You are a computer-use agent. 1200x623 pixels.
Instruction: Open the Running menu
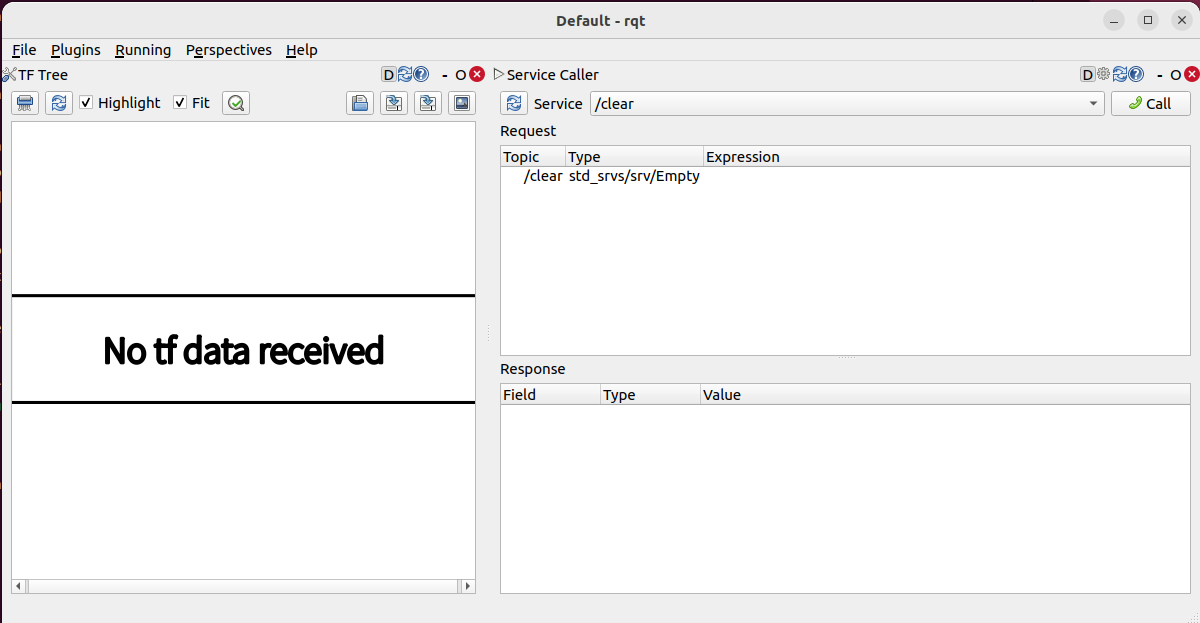(x=143, y=50)
